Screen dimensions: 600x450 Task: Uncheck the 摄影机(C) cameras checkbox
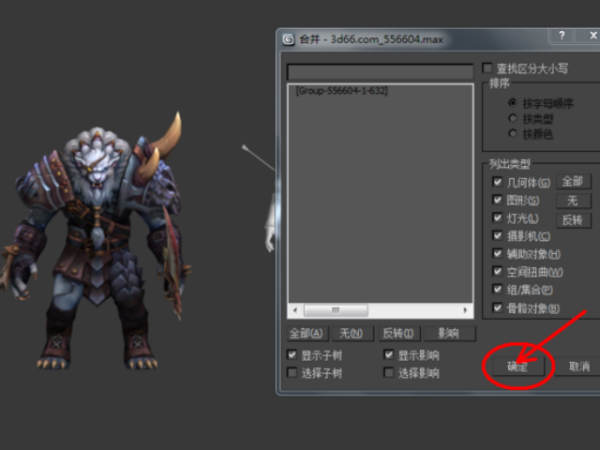[497, 235]
